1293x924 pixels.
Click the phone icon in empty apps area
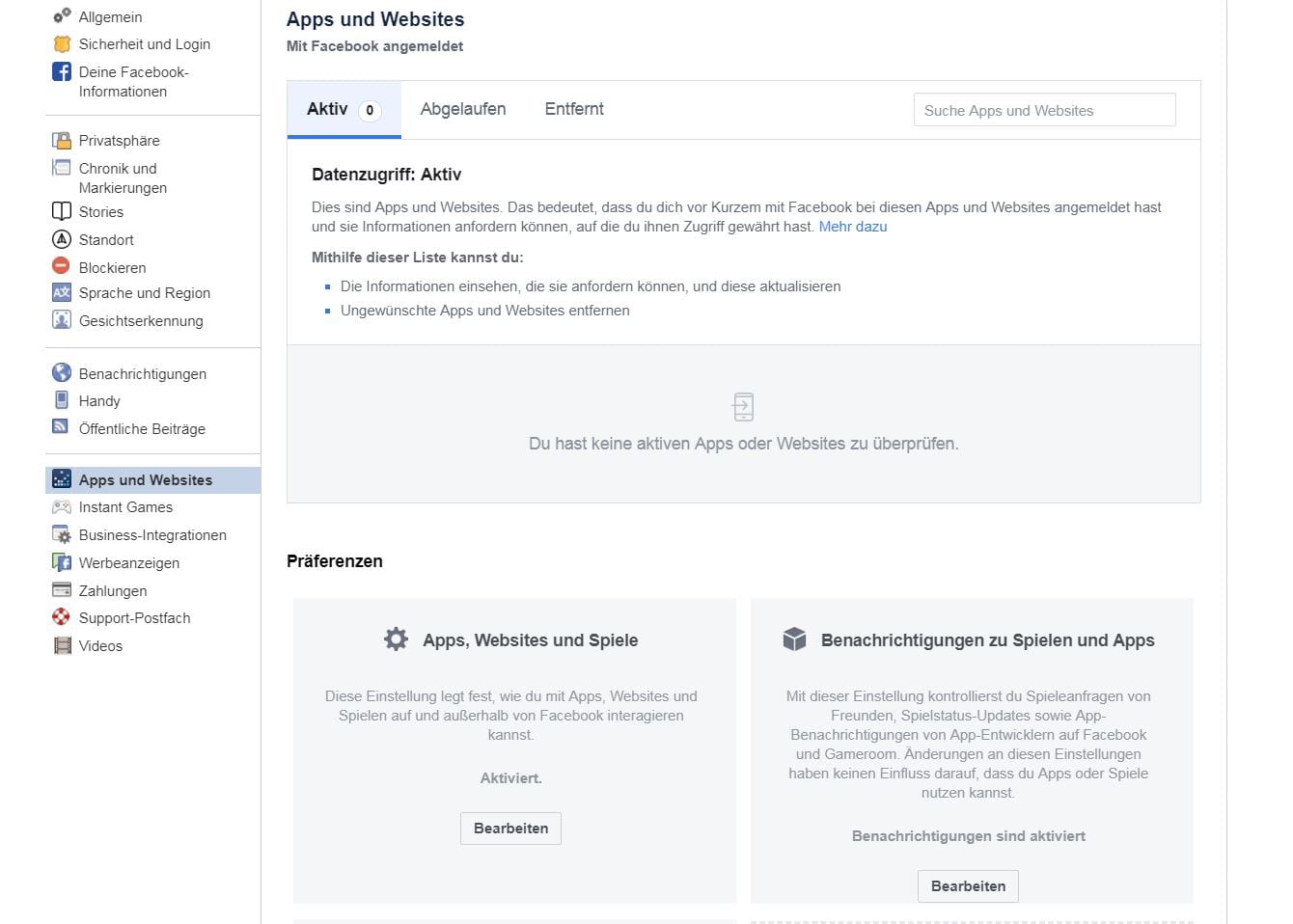coord(743,407)
